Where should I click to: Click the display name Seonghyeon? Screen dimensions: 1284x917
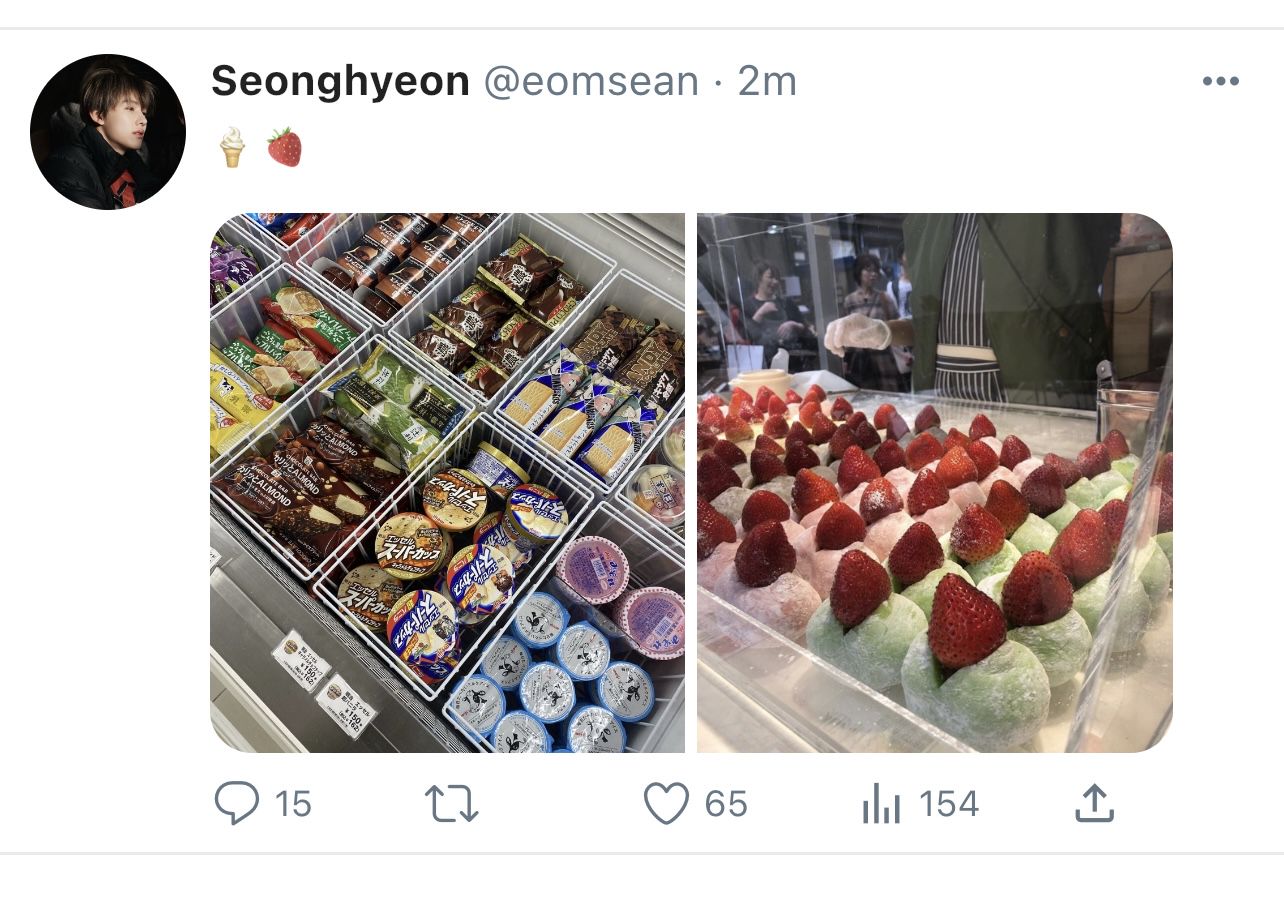340,82
